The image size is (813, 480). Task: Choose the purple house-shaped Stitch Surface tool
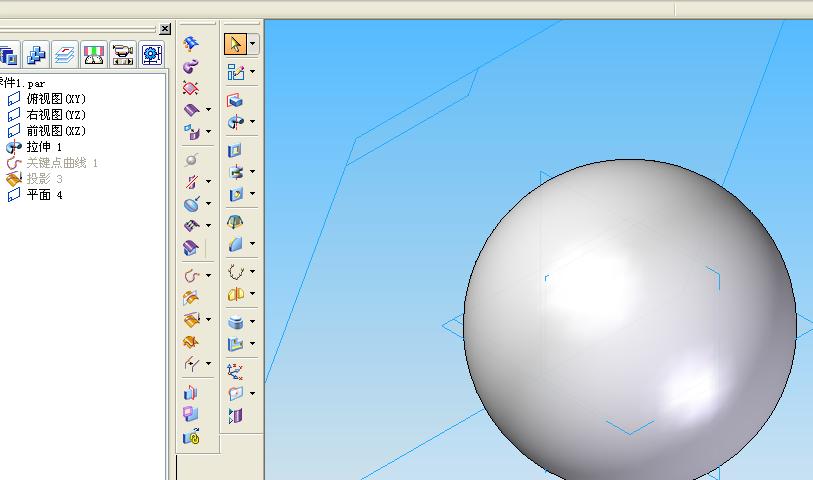191,248
